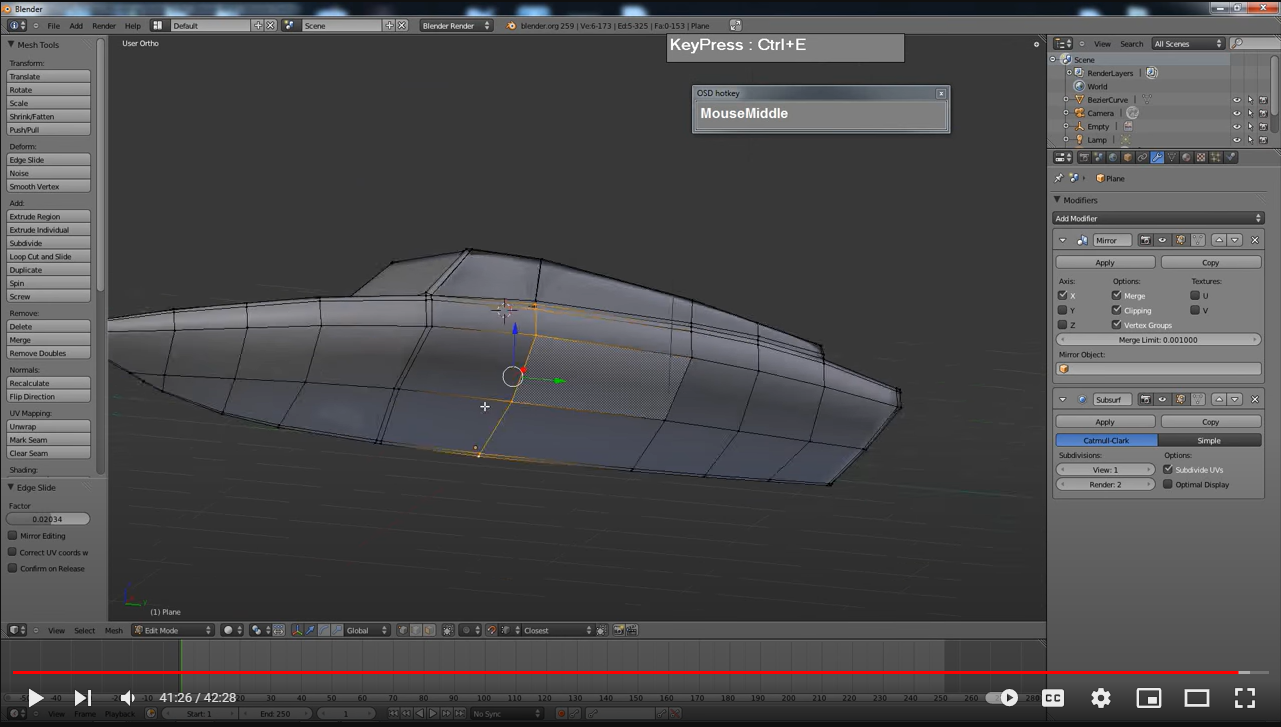Open the Blender Render engine dropdown
The width and height of the screenshot is (1281, 727).
coord(457,25)
